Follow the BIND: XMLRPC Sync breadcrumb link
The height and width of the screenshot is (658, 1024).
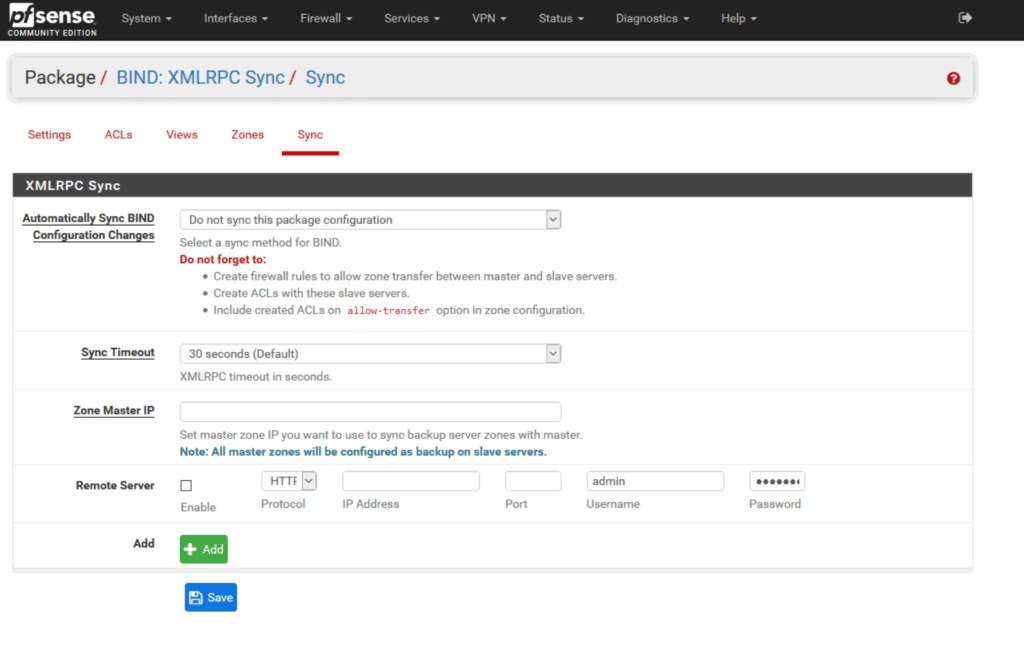pyautogui.click(x=200, y=78)
